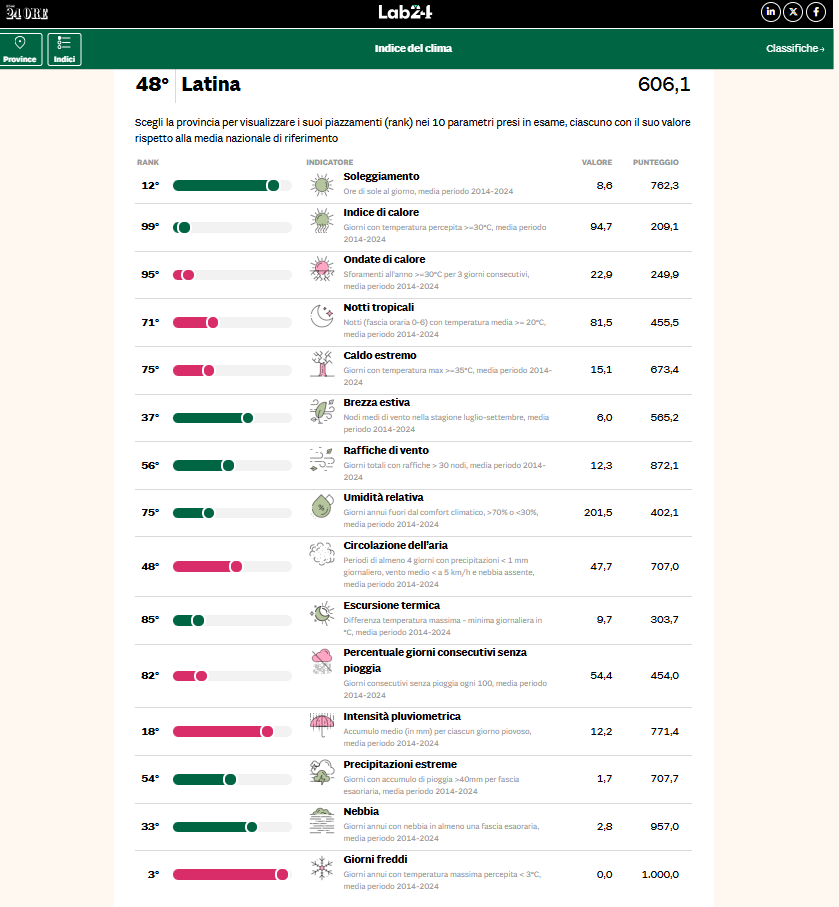Click the Notti tropicali moon icon
839x907 pixels.
click(321, 316)
